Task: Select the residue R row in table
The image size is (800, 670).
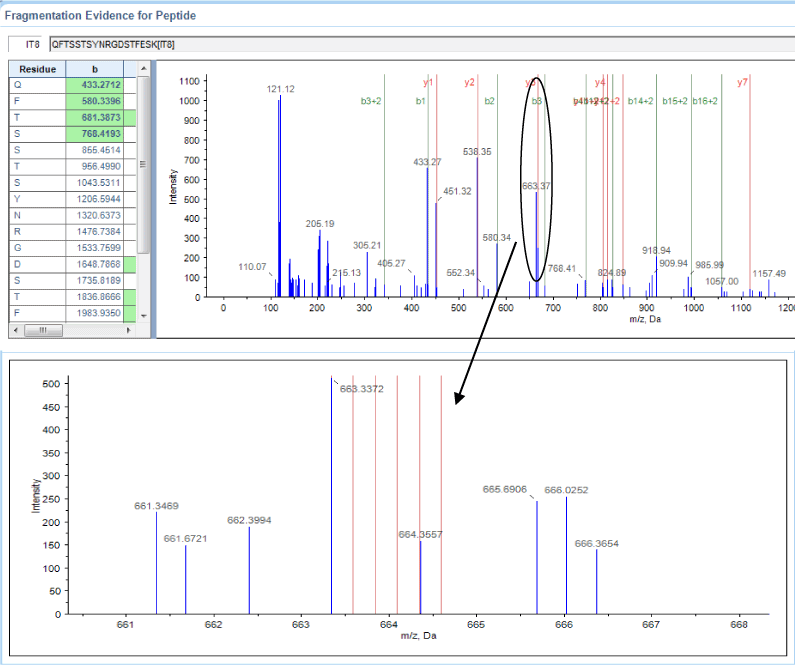Action: (37, 231)
